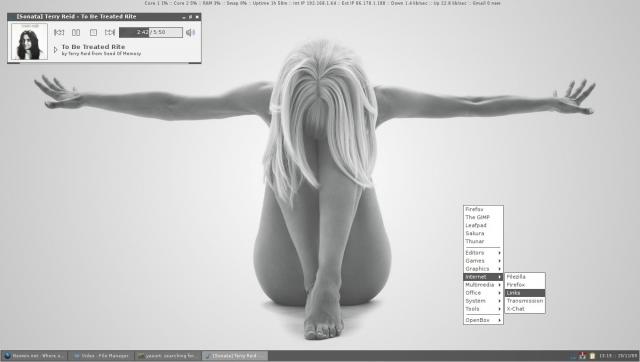The height and width of the screenshot is (362, 640).
Task: Switch to the Sonata Terry Reid taskbar entry
Action: click(x=235, y=356)
